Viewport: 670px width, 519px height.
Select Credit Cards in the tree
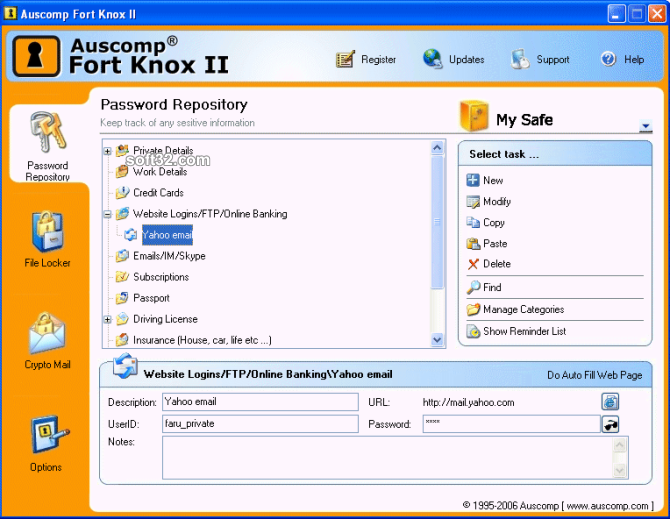[158, 192]
